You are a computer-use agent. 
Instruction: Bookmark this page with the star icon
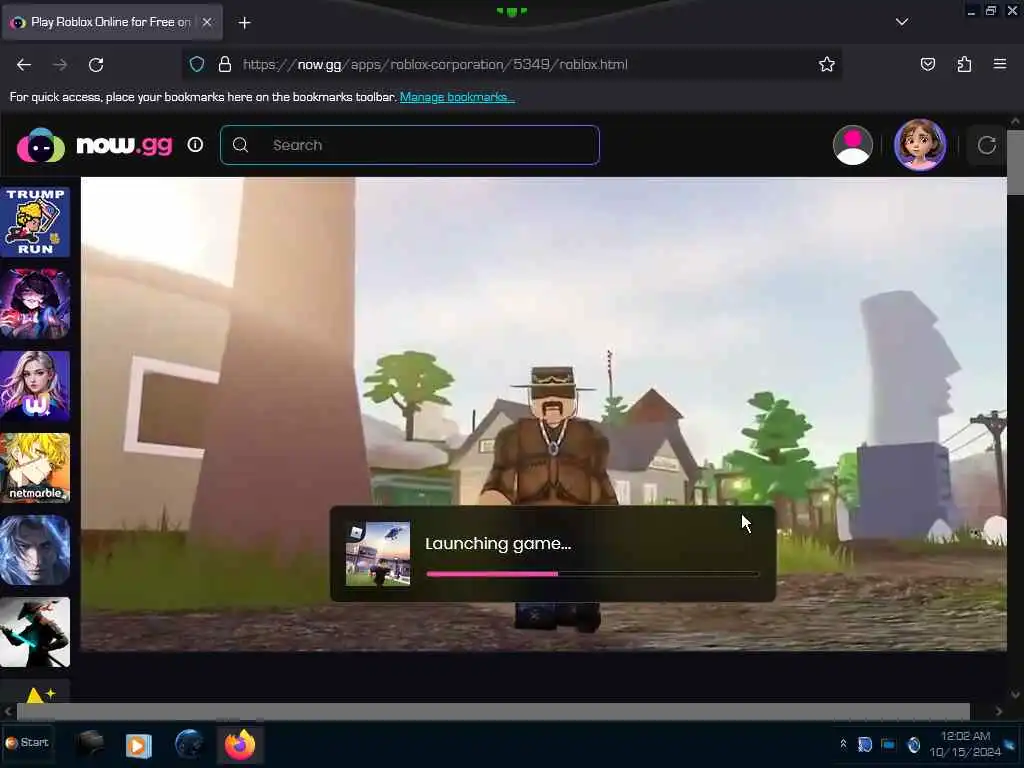[x=827, y=64]
